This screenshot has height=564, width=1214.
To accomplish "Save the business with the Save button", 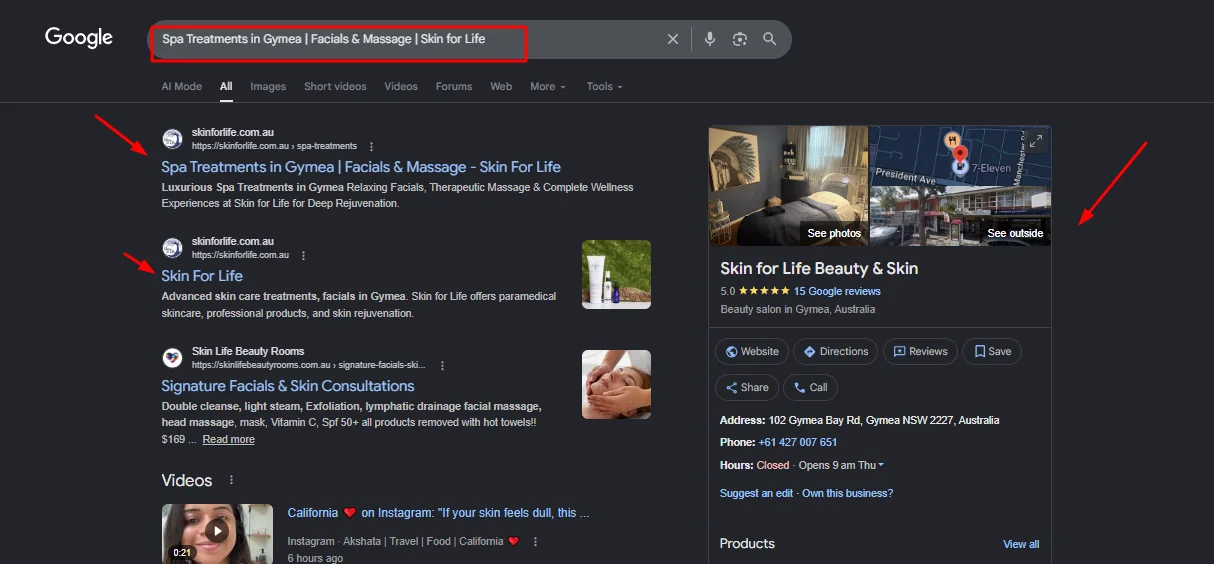I will [x=992, y=352].
